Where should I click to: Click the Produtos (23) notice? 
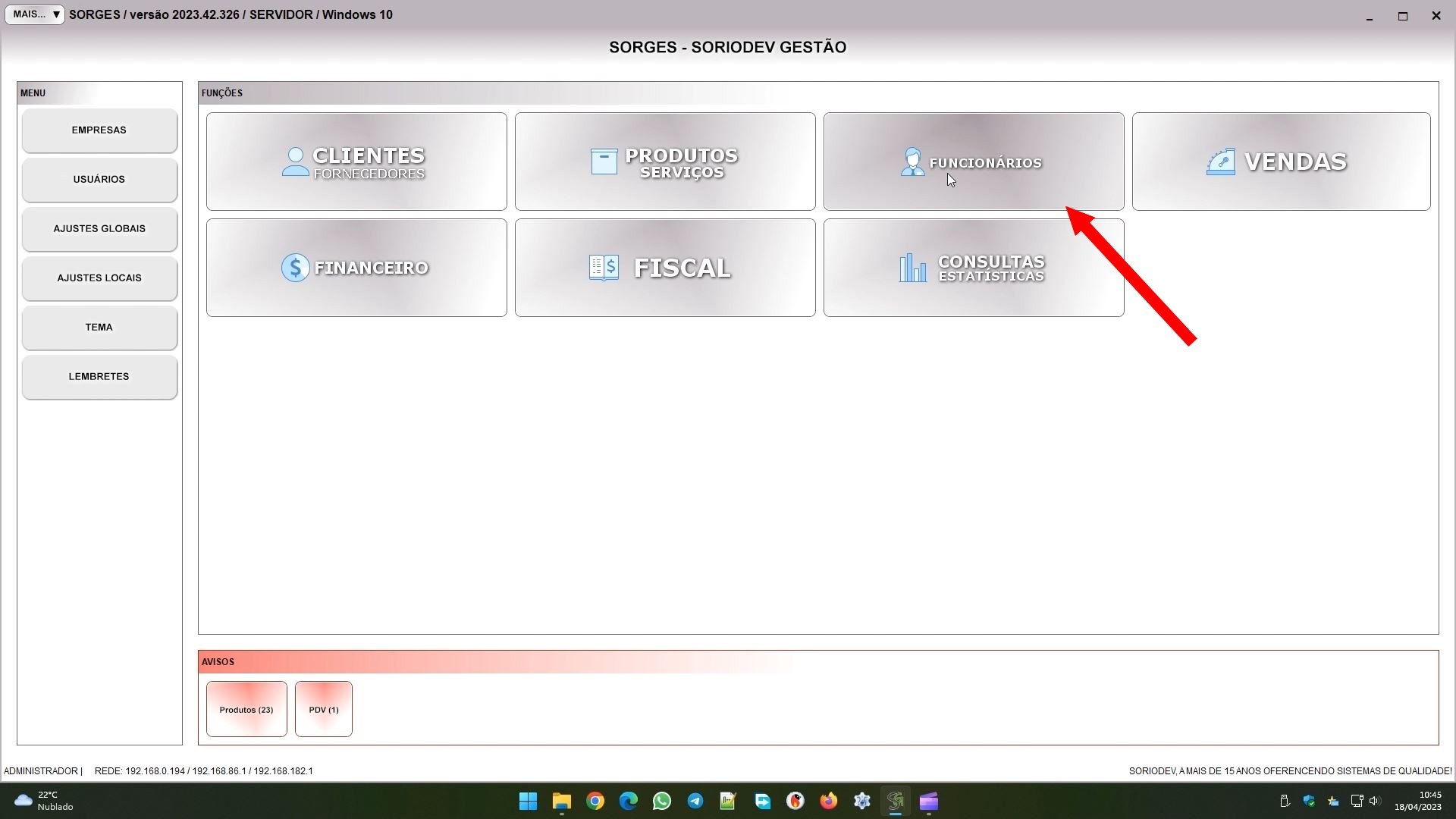click(246, 709)
